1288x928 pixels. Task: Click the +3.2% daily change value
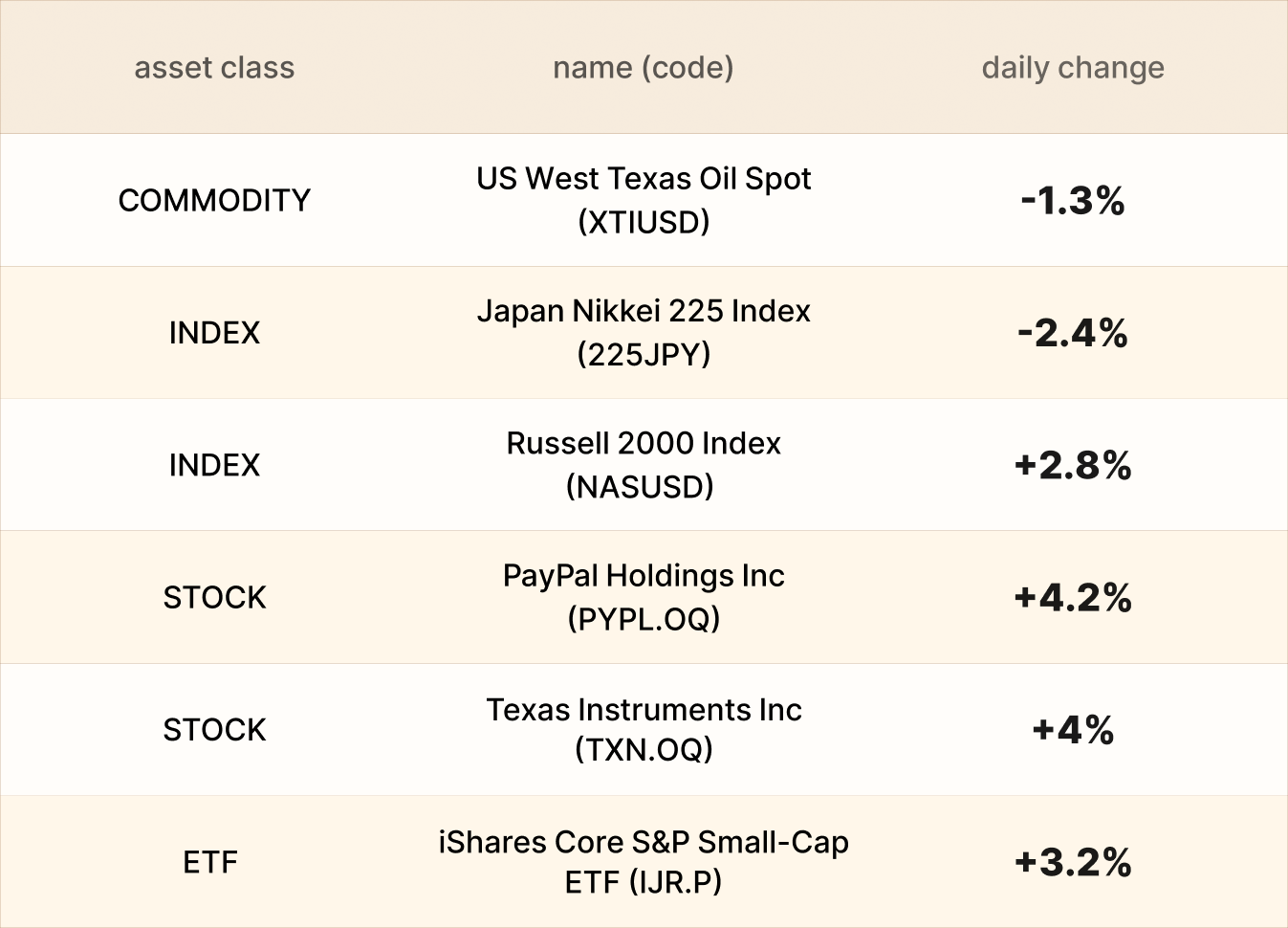coord(1072,862)
